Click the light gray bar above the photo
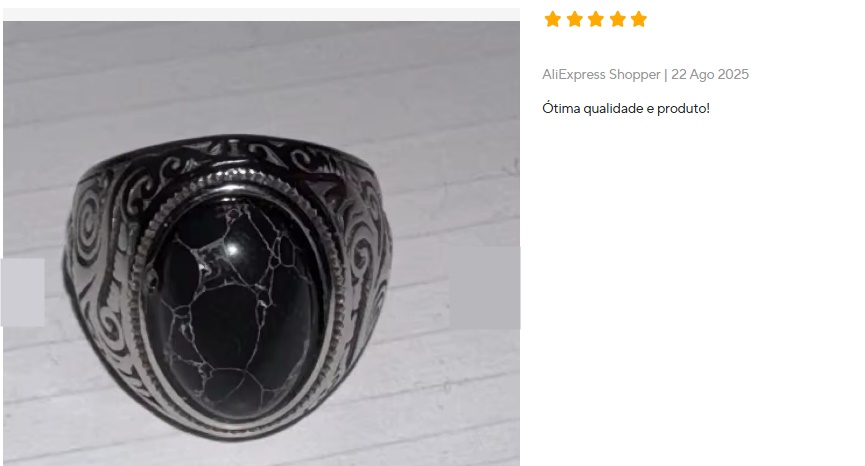 point(261,14)
